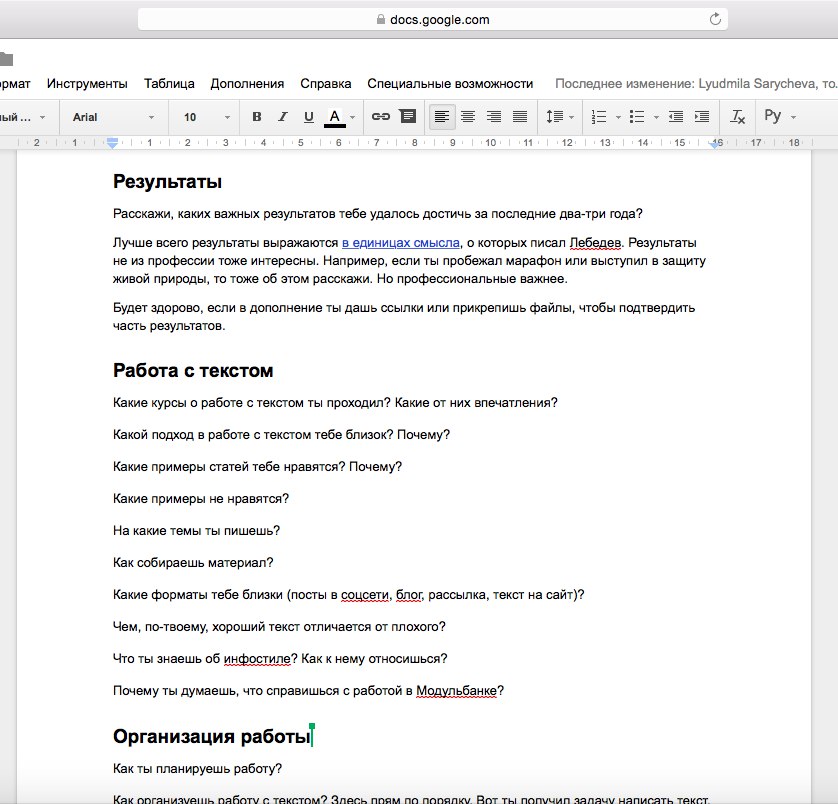Increase the paragraph indent
The height and width of the screenshot is (804, 838).
pos(702,117)
